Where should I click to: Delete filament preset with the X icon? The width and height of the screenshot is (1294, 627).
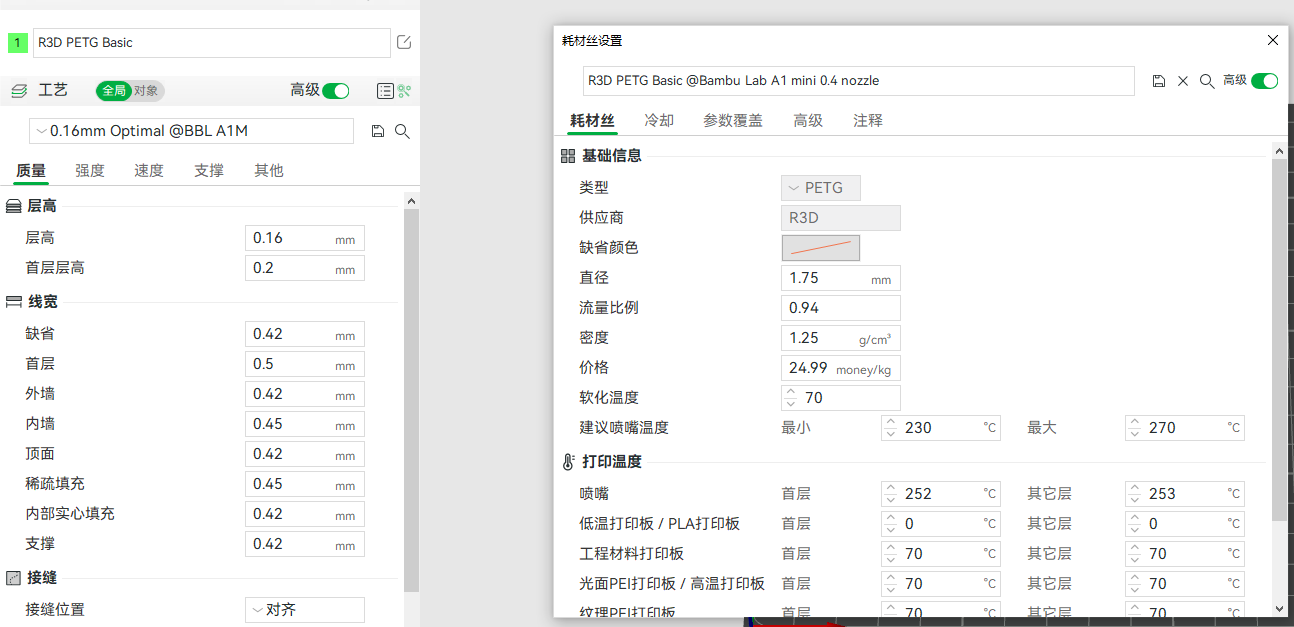pos(1183,81)
